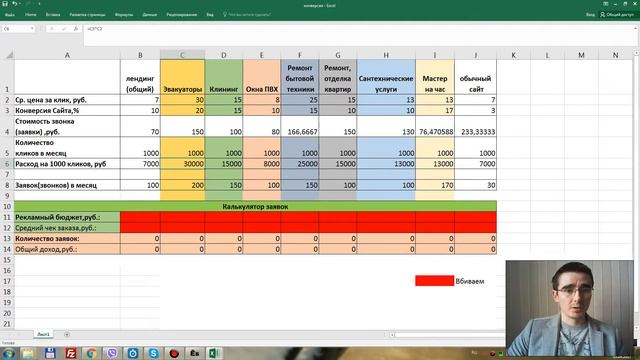Image resolution: width=640 pixels, height=360 pixels.
Task: Click the Save icon in quick access toolbar
Action: tap(5, 4)
